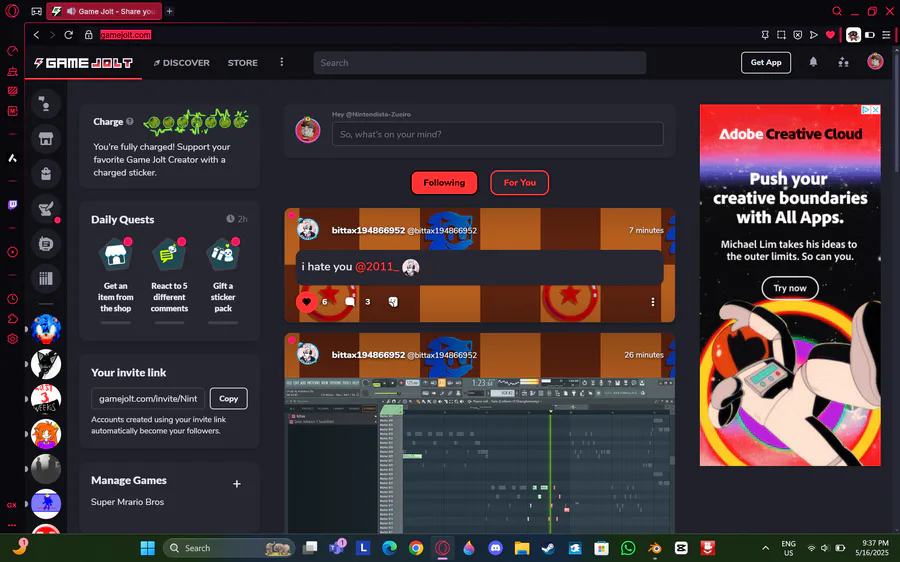Open the friends icon beside the bell

[x=843, y=62]
